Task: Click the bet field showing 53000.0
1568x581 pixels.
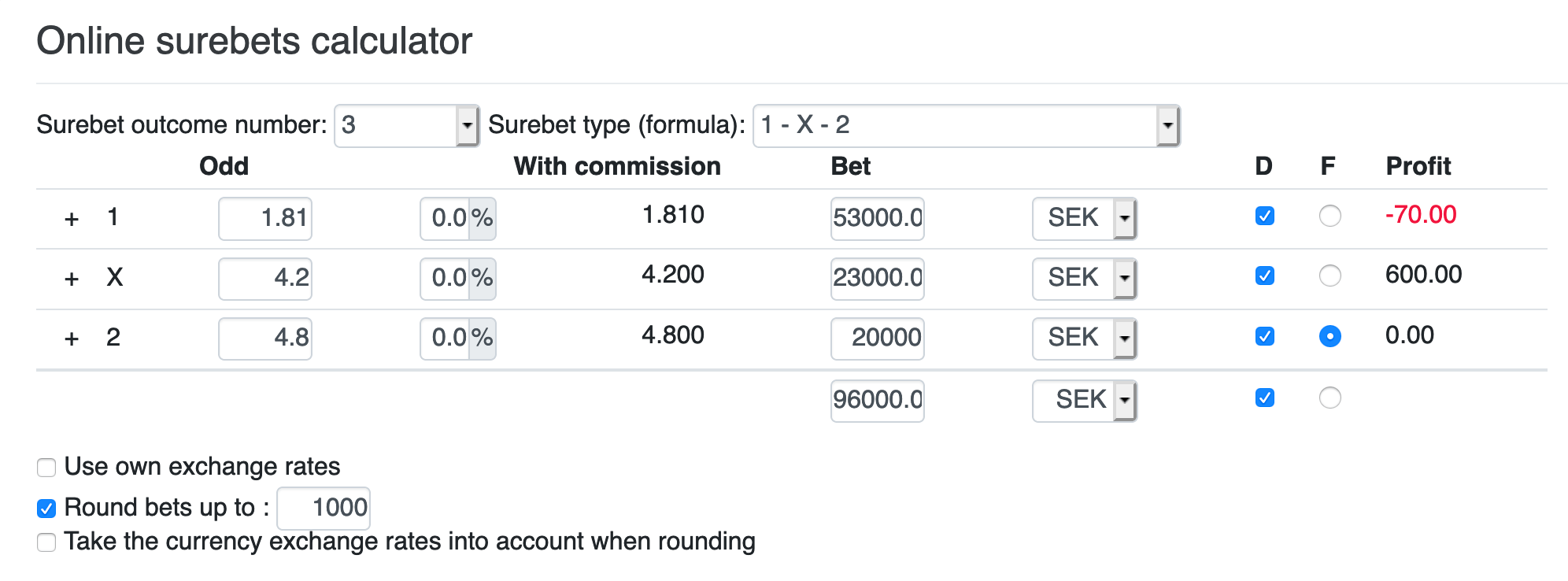Action: tap(877, 218)
